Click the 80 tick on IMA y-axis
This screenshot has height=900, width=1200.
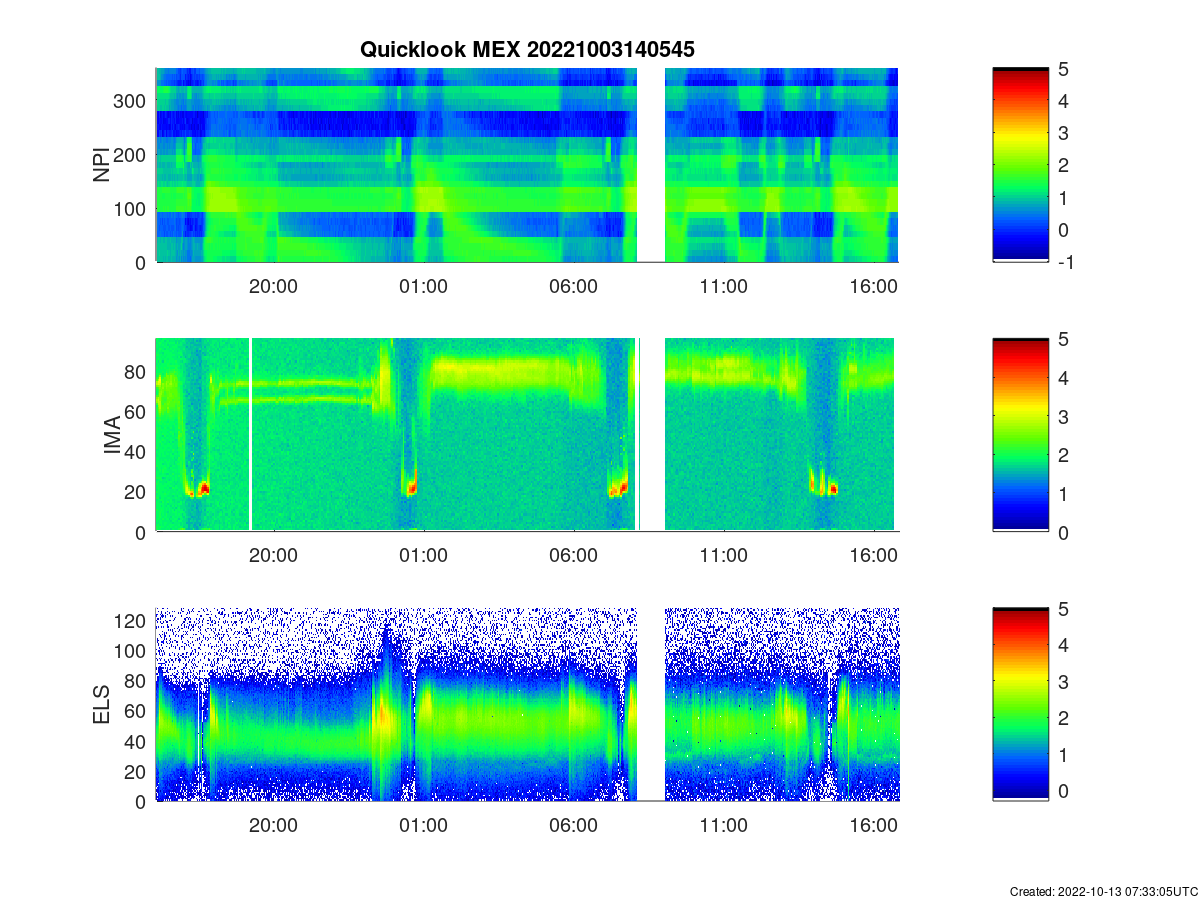pos(136,371)
